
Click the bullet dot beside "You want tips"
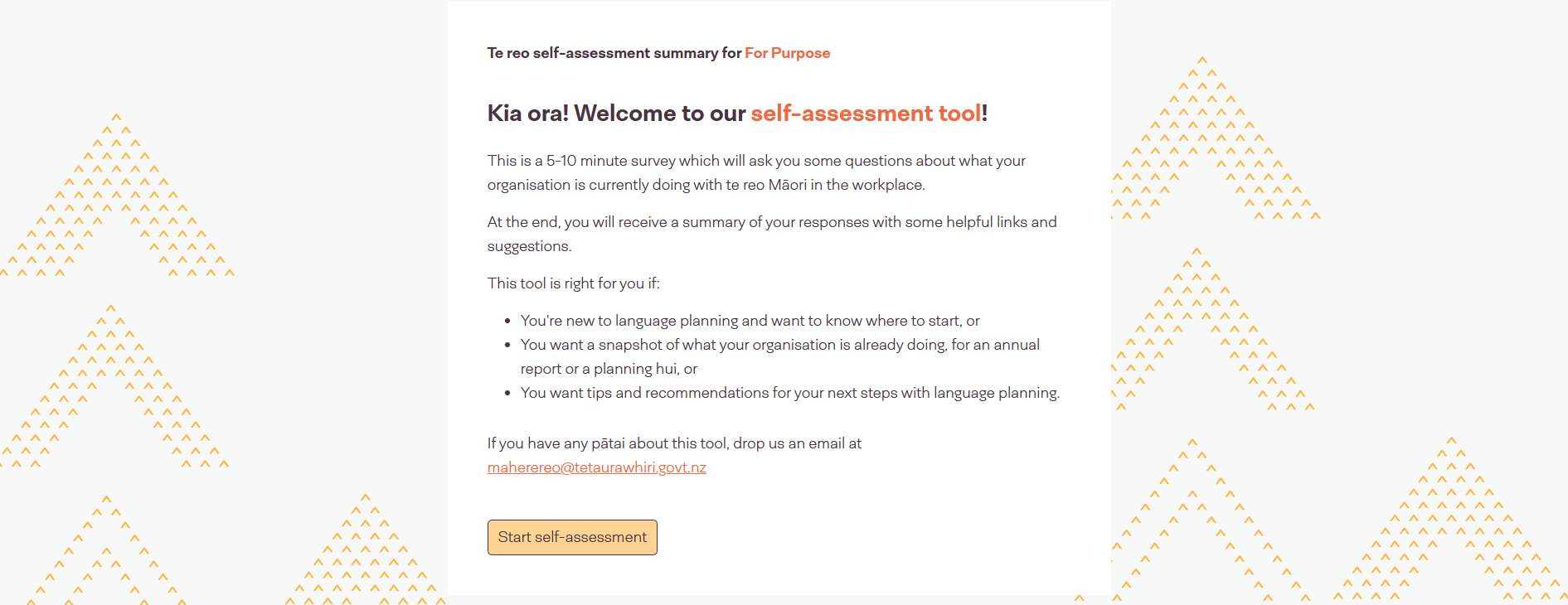507,394
